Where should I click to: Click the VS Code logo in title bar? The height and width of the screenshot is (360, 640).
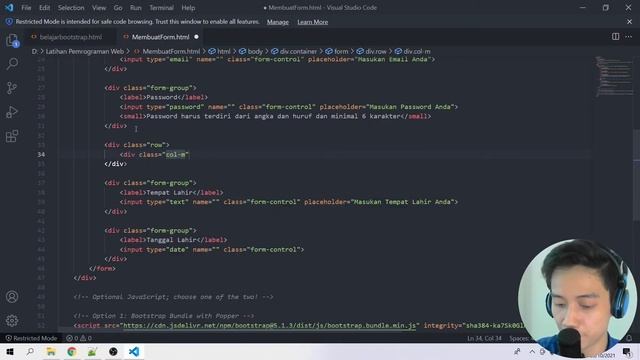tap(9, 7)
